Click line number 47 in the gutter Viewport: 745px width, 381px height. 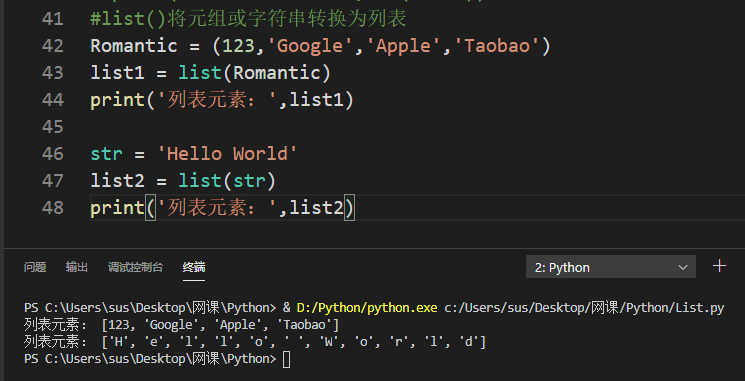[x=52, y=181]
